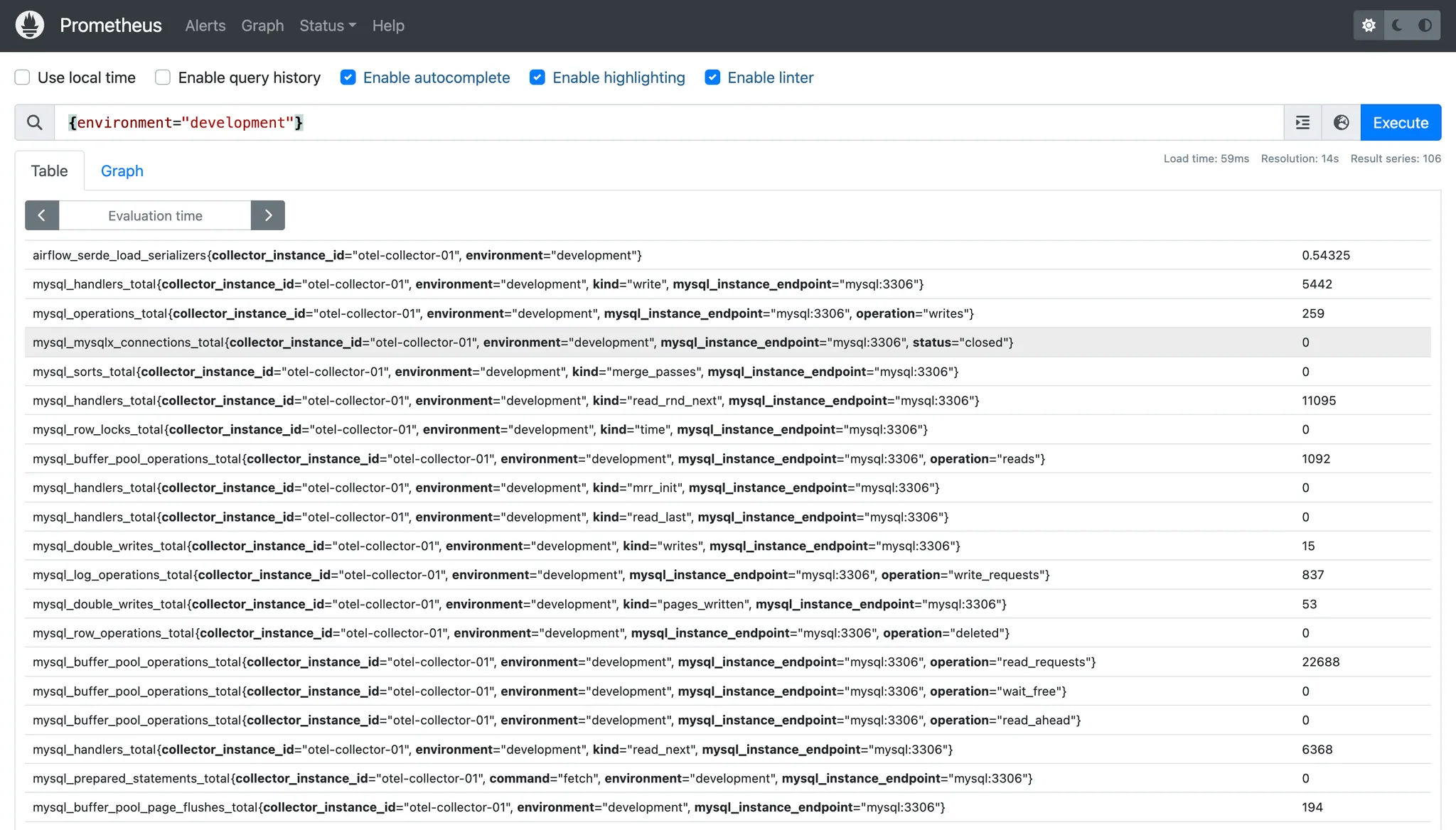Screen dimensions: 1456x830
Task: Click the Evaluation time field
Action: (155, 215)
